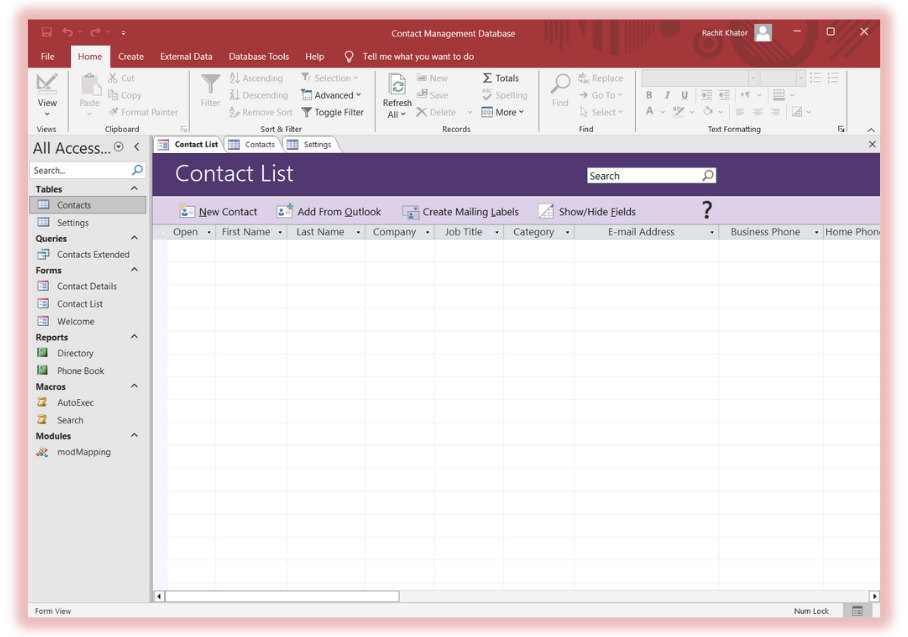Toggle Filter in Sort & Filter group
Image resolution: width=908 pixels, height=637 pixels.
click(332, 113)
